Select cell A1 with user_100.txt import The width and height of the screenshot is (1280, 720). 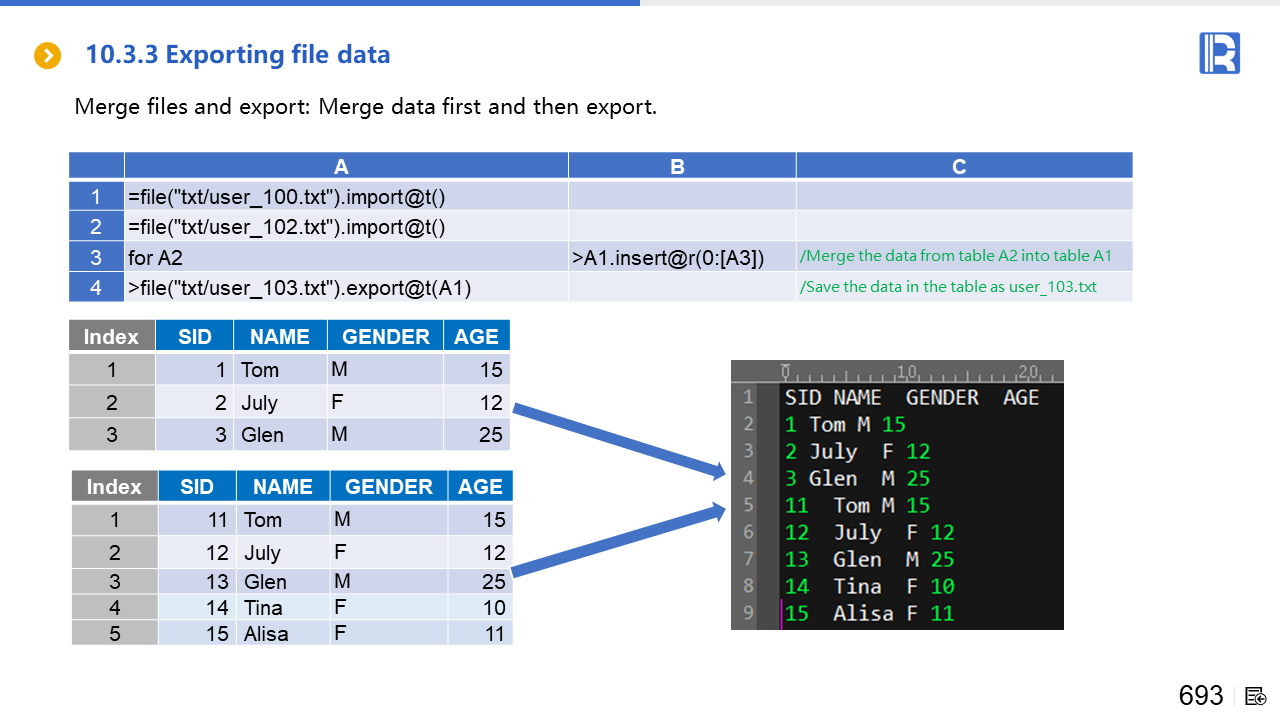346,197
